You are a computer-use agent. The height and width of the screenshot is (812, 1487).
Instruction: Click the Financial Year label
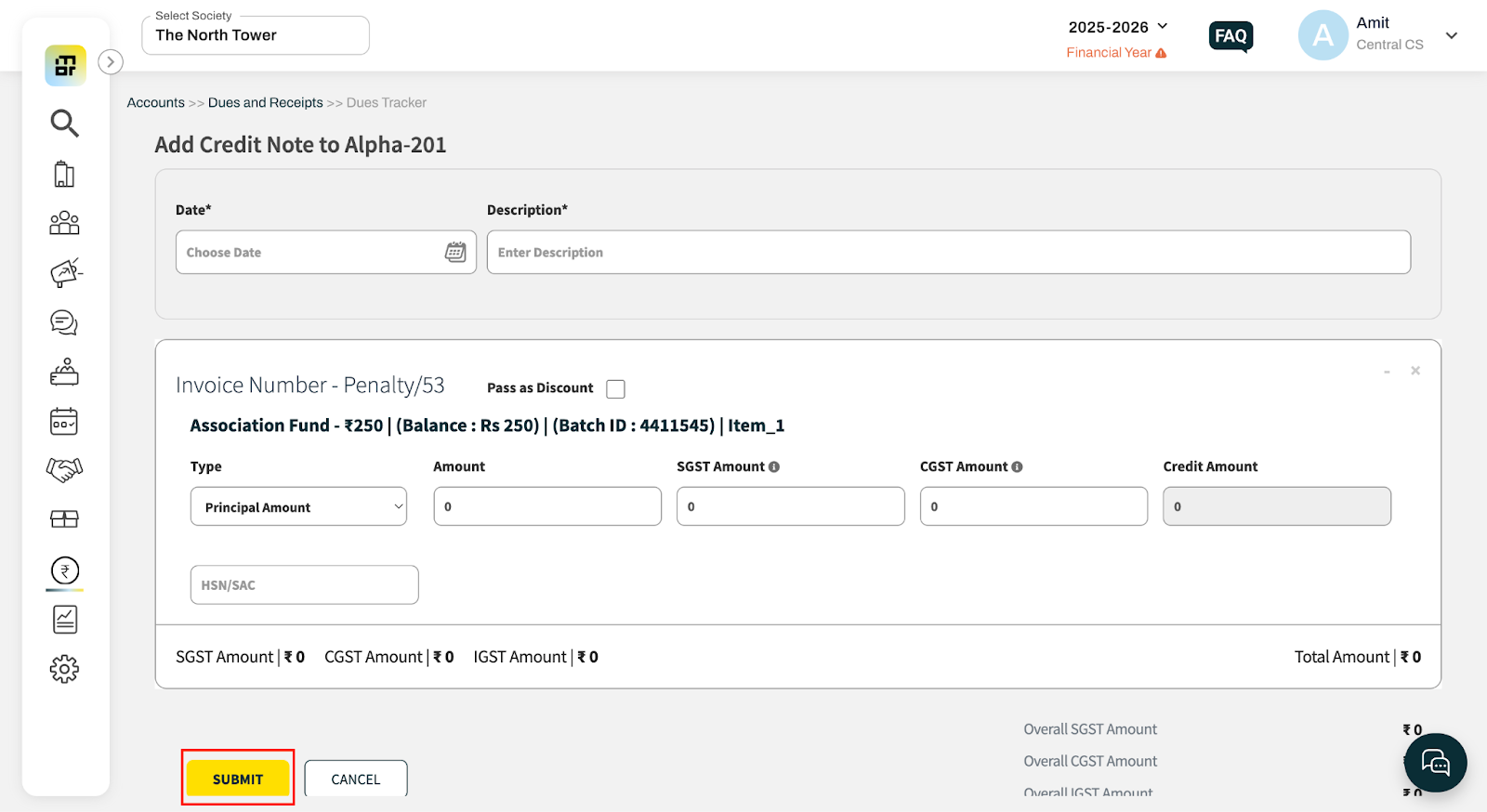(x=1109, y=53)
